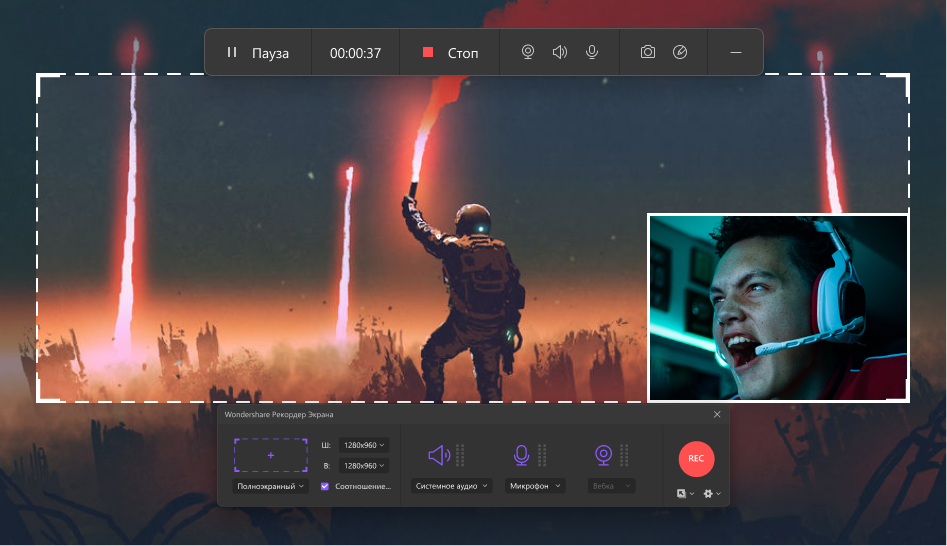This screenshot has height=546, width=947.
Task: Minimize the recording toolbar with dash icon
Action: pyautogui.click(x=736, y=53)
